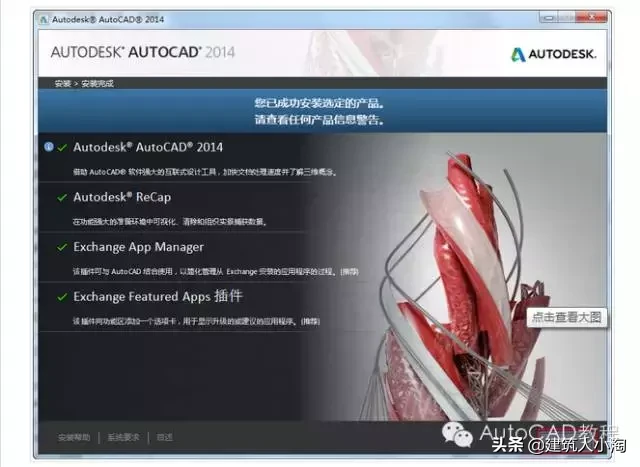Screen dimensions: 640x467
Task: Open the 安装帮助 link in the footer
Action: (74, 438)
